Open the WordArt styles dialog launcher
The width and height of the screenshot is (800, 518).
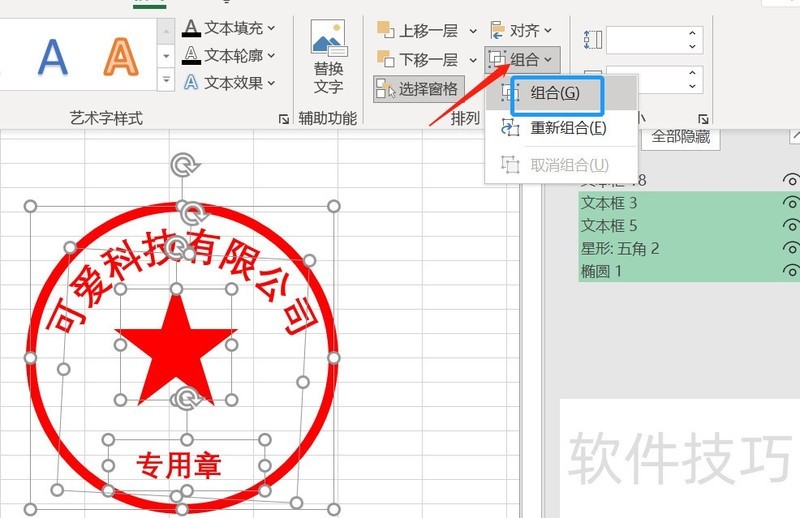point(284,119)
